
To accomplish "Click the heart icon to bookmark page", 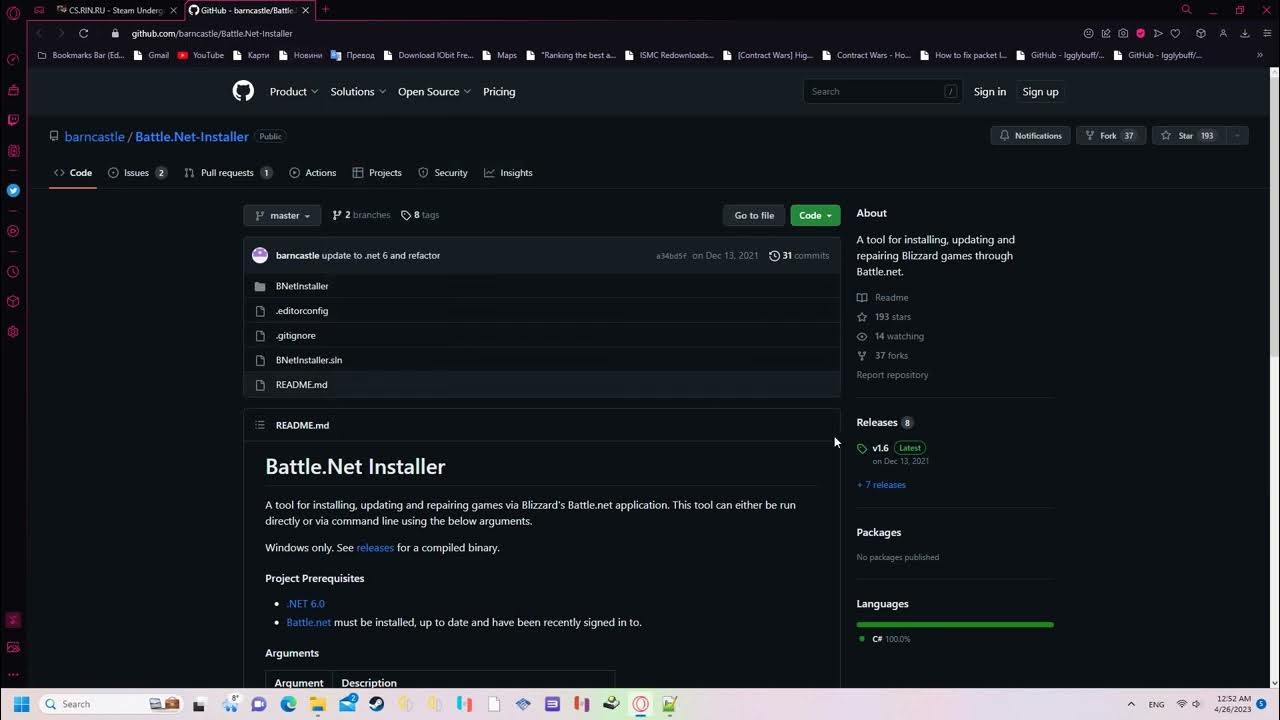I will (1175, 33).
